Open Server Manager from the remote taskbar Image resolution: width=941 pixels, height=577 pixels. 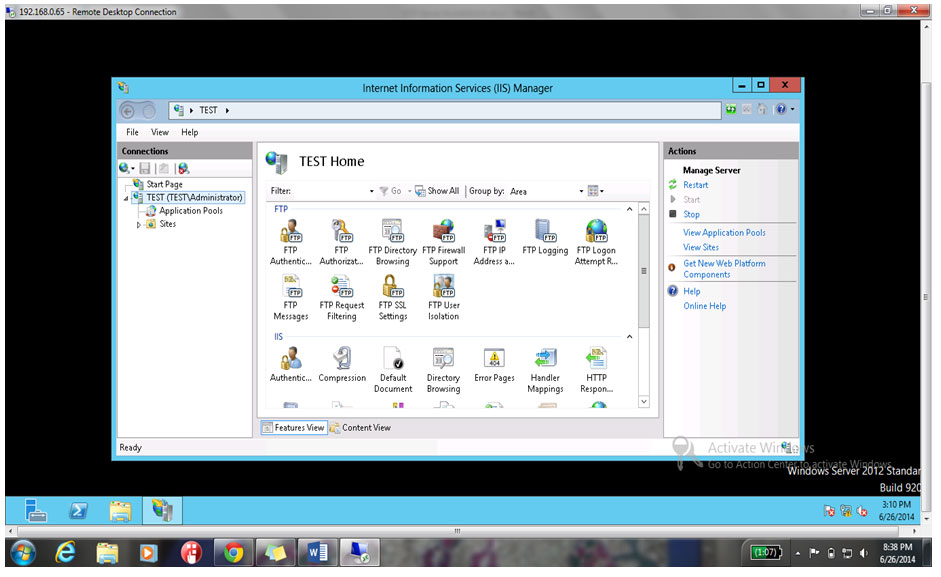click(x=35, y=510)
